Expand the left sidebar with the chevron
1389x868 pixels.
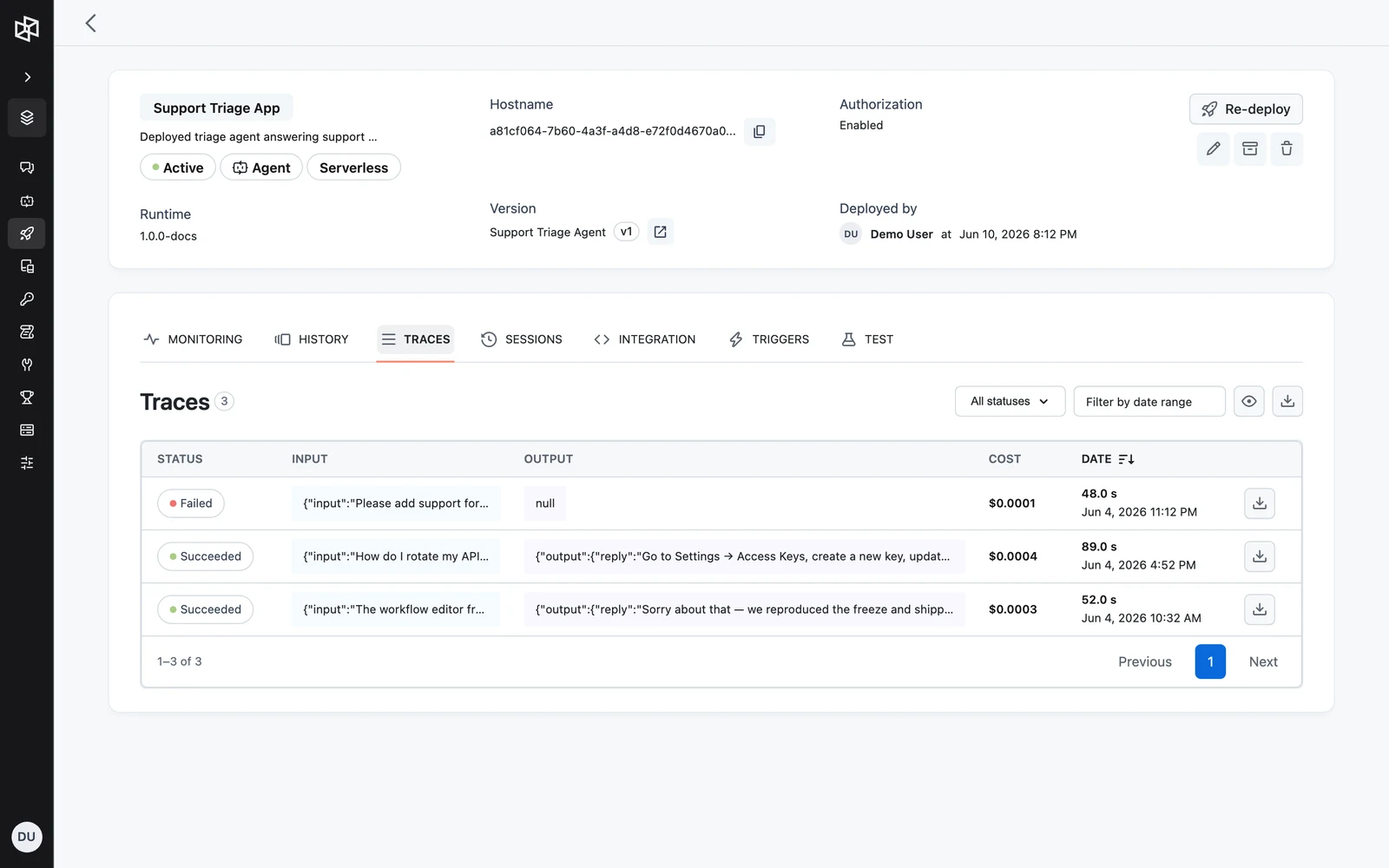[27, 77]
